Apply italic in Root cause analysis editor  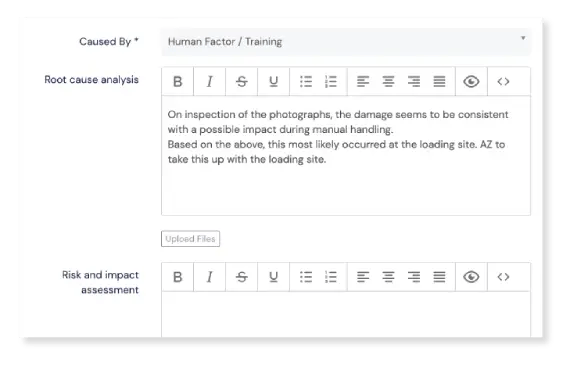click(x=209, y=81)
